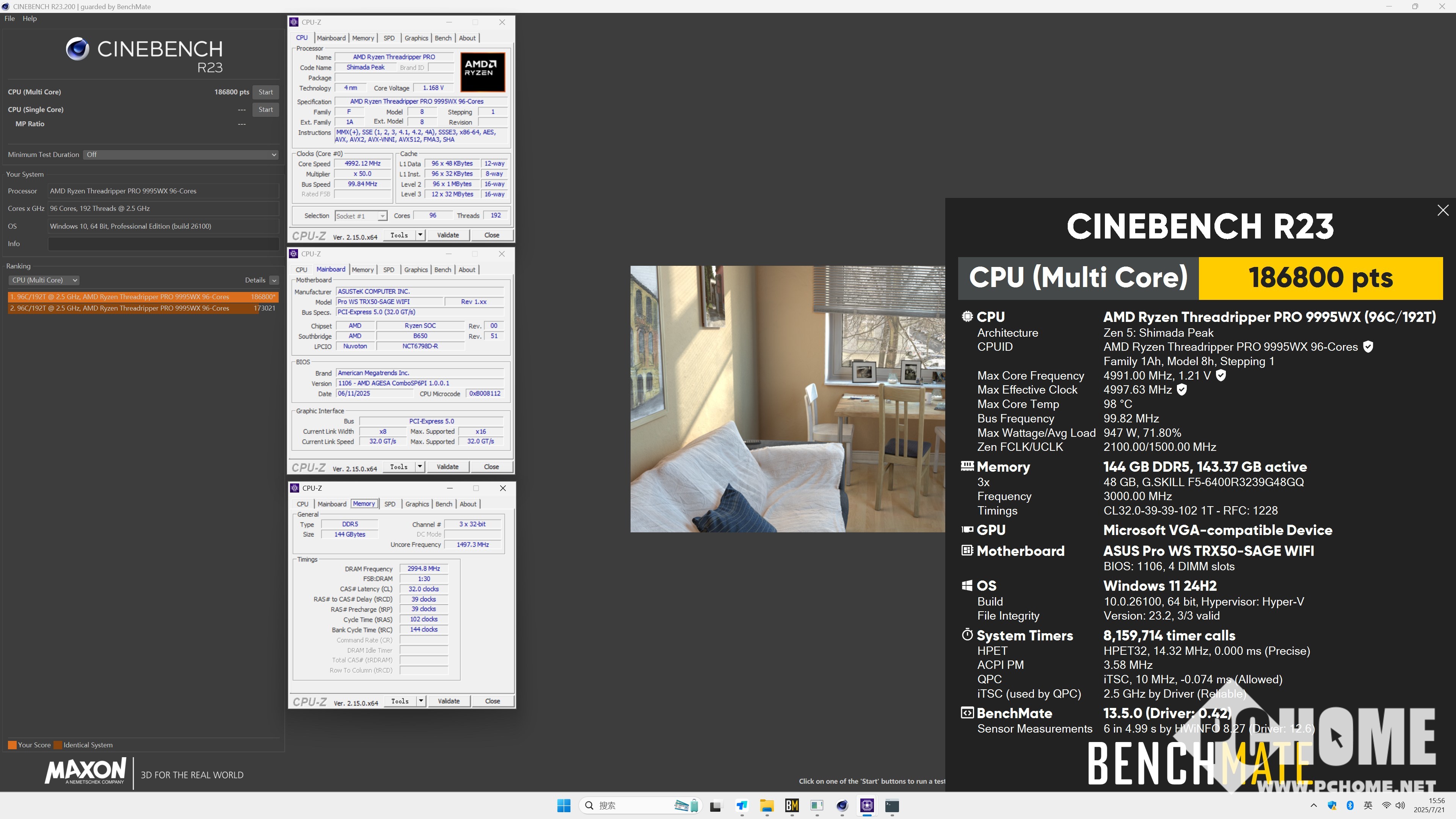Click the BenchMate section icon in results

(x=967, y=713)
